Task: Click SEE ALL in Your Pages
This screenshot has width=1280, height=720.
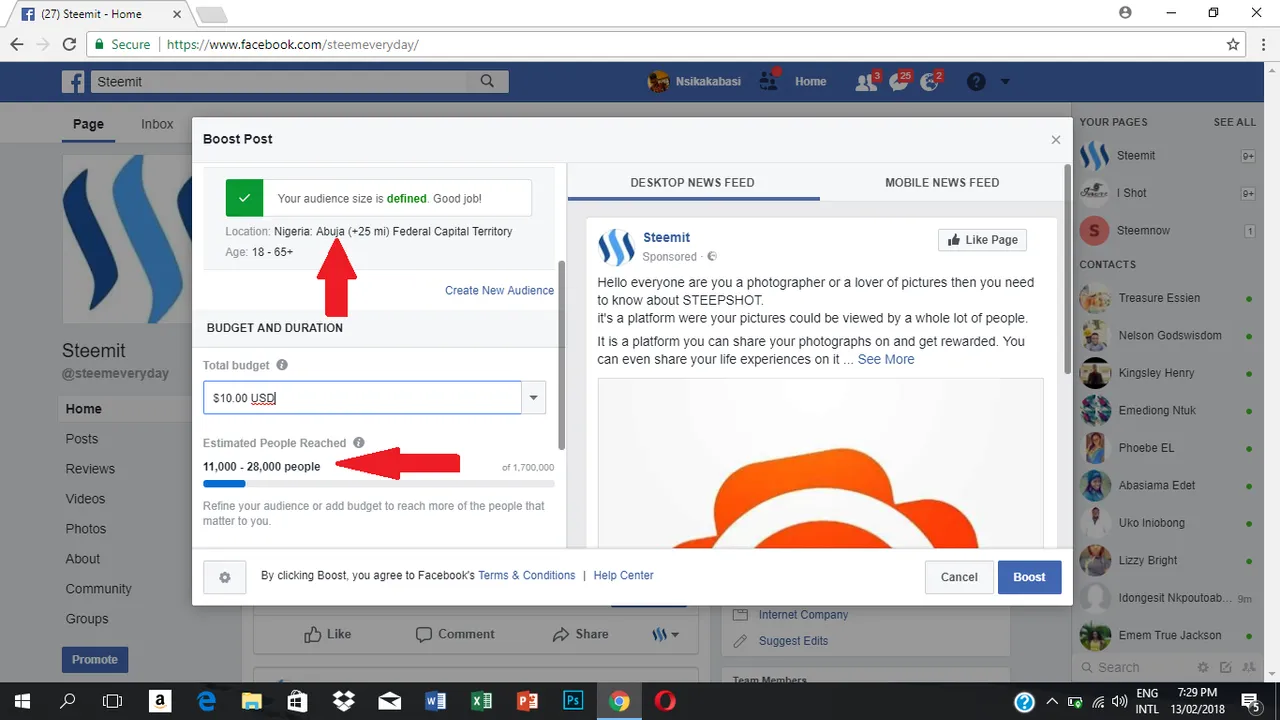Action: tap(1234, 122)
